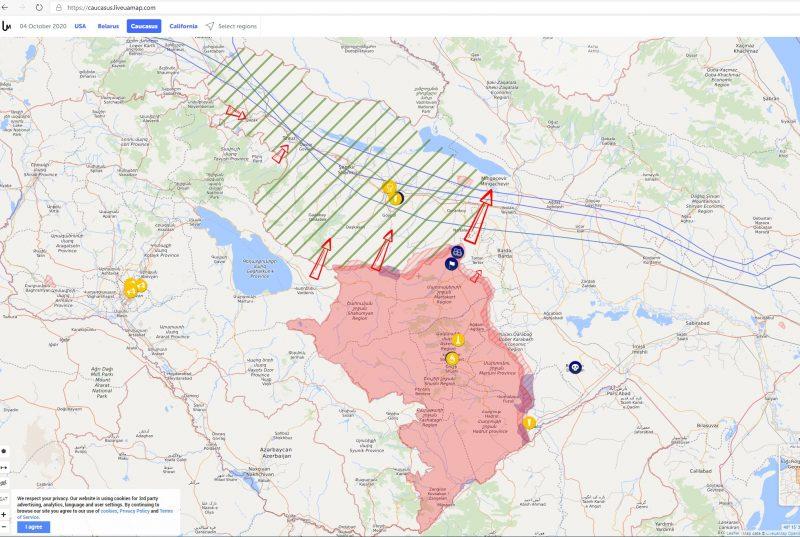This screenshot has width=800, height=537.
Task: Click the Liveuamap logo icon
Action: 7,25
